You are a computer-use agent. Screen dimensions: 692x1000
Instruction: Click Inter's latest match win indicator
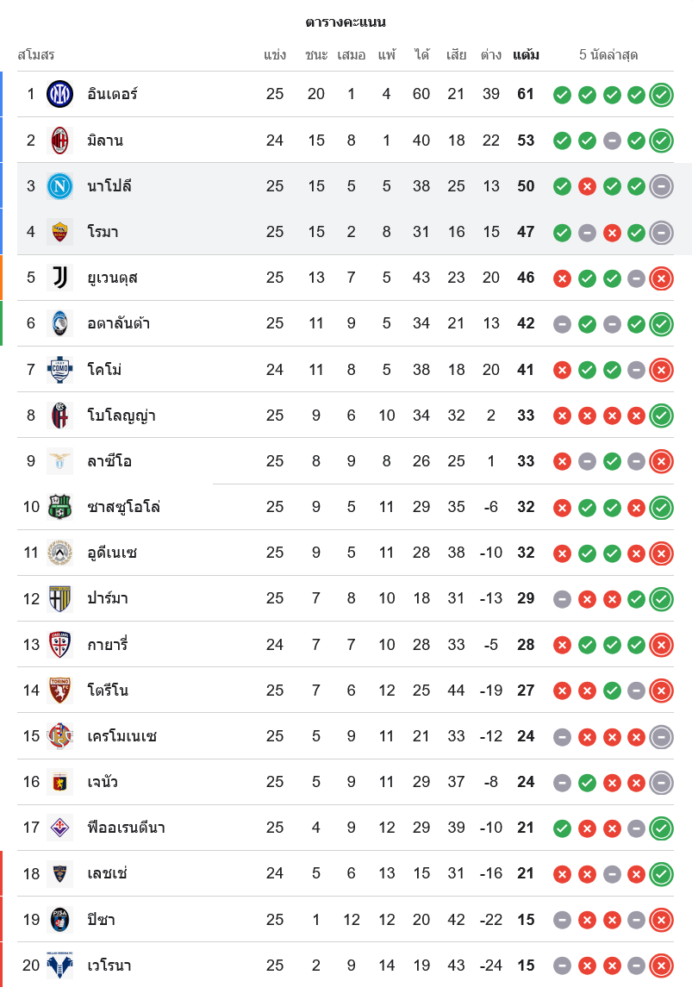pos(661,95)
